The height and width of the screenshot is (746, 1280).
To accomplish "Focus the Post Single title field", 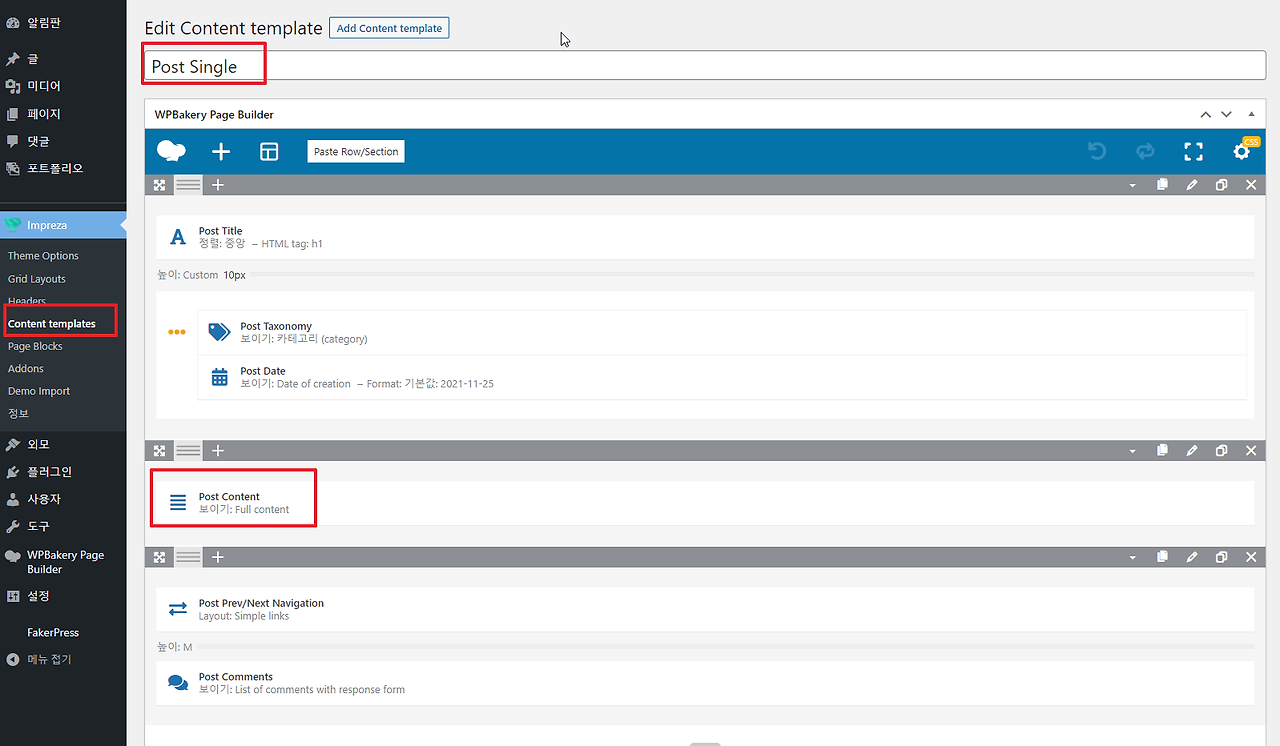I will (705, 66).
